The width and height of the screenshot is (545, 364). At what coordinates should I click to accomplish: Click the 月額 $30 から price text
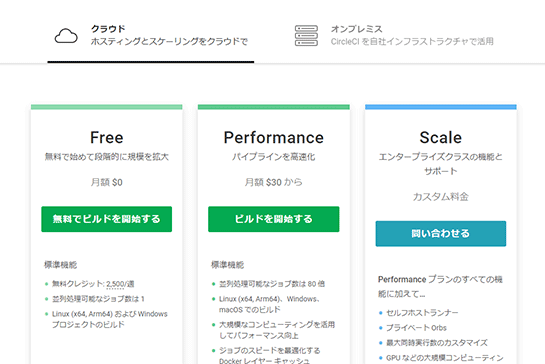pos(274,182)
